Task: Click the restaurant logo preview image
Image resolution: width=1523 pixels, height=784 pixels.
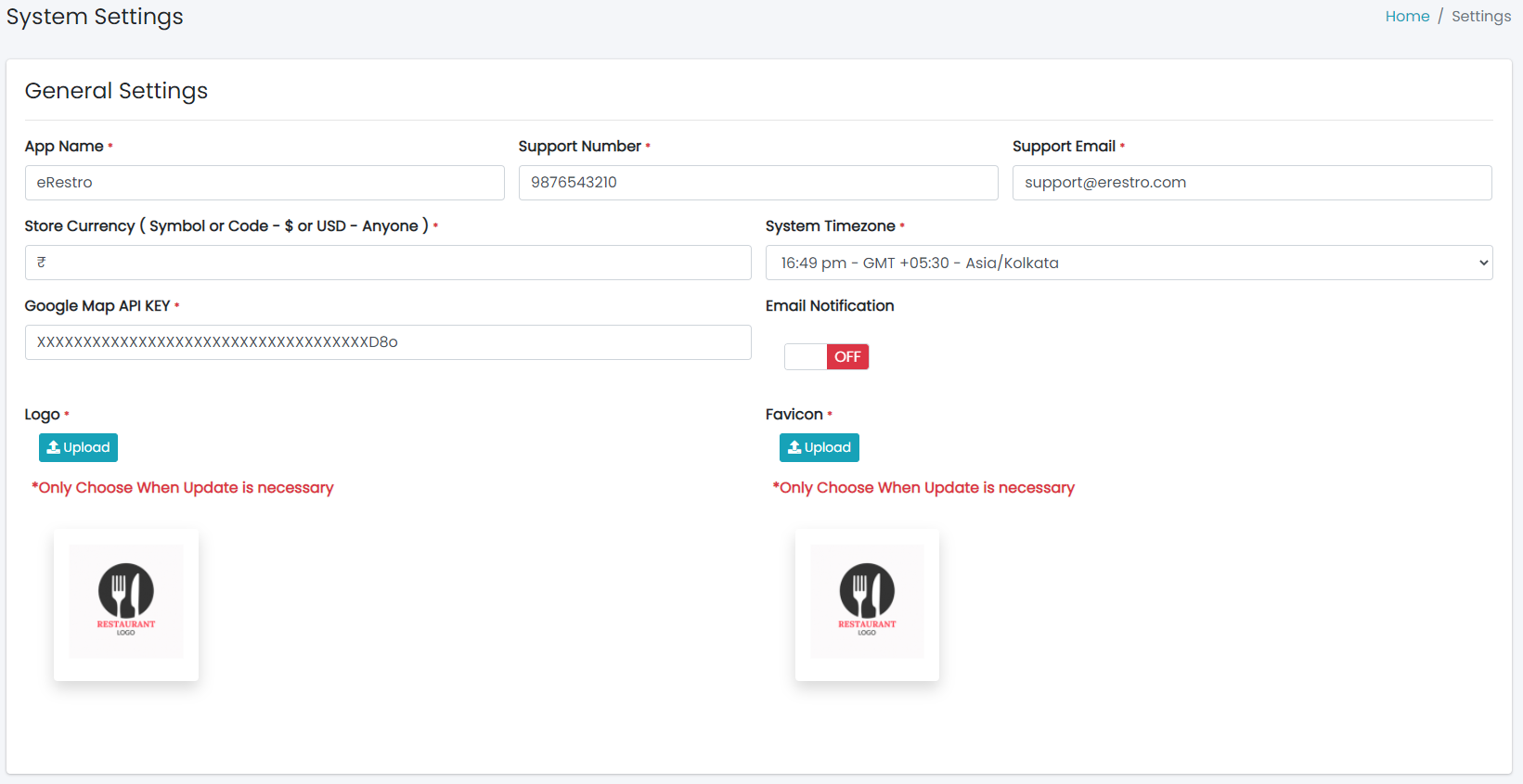Action: (126, 603)
